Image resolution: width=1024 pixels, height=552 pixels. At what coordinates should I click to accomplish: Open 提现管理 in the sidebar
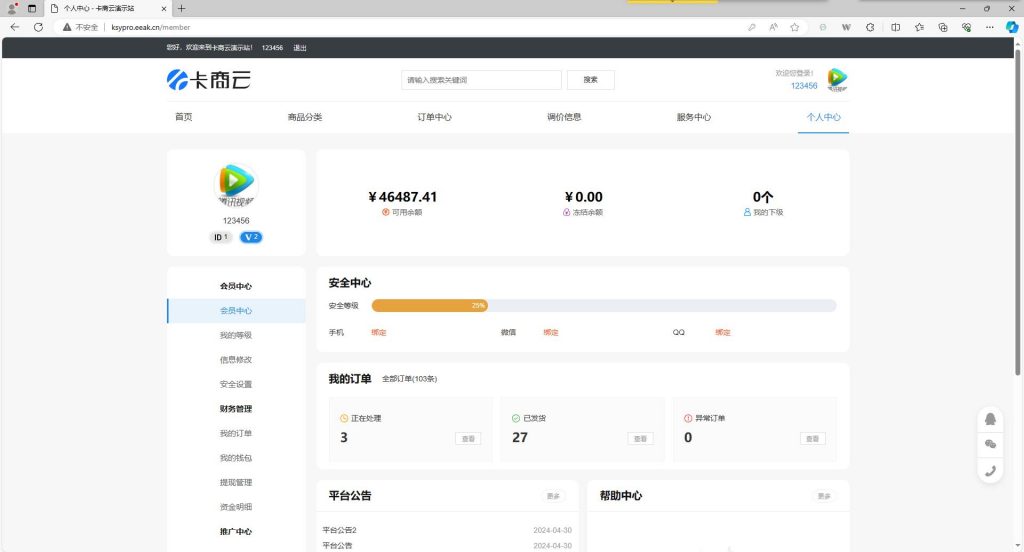pos(236,482)
